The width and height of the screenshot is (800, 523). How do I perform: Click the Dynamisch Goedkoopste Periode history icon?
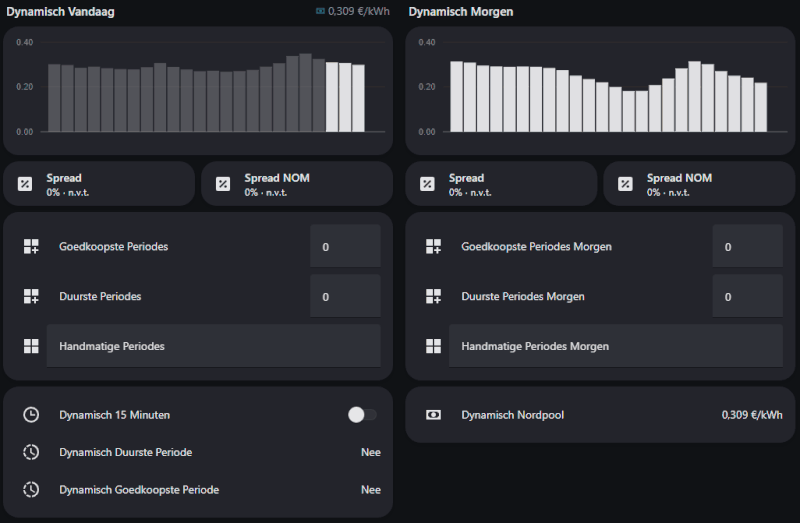click(x=31, y=490)
